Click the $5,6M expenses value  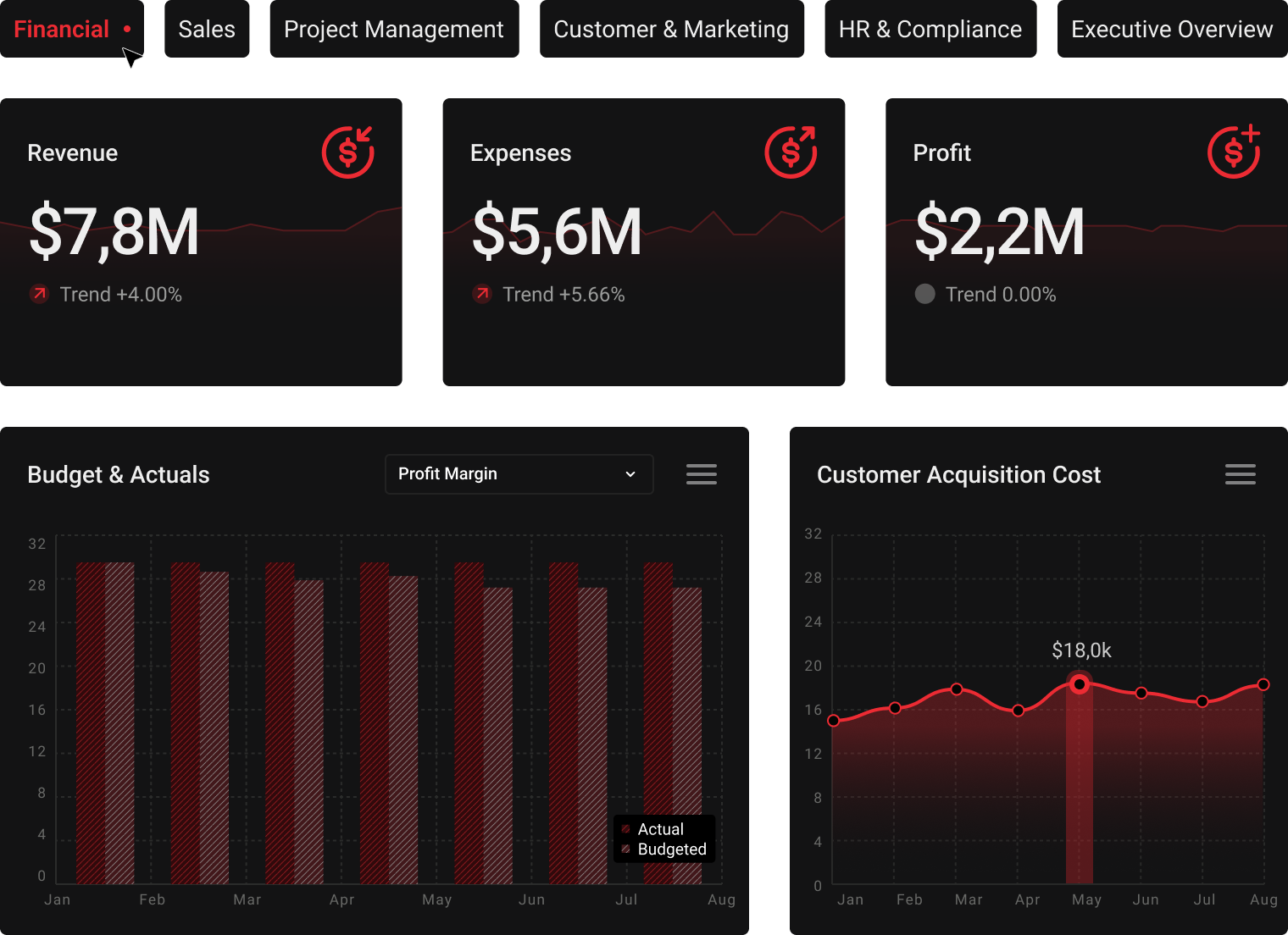[x=557, y=232]
